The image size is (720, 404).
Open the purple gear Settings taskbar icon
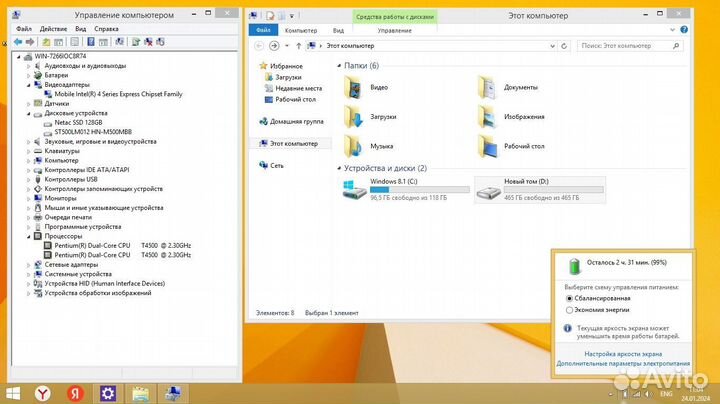[108, 393]
